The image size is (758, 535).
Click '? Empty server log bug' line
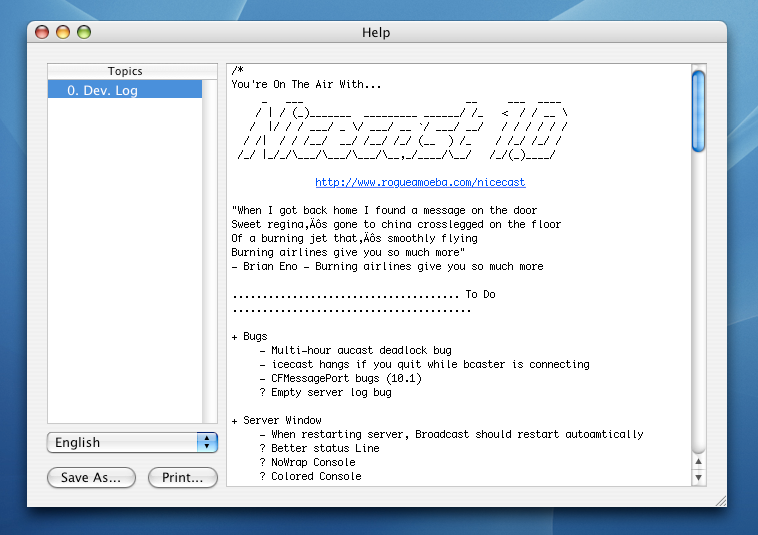pyautogui.click(x=325, y=392)
